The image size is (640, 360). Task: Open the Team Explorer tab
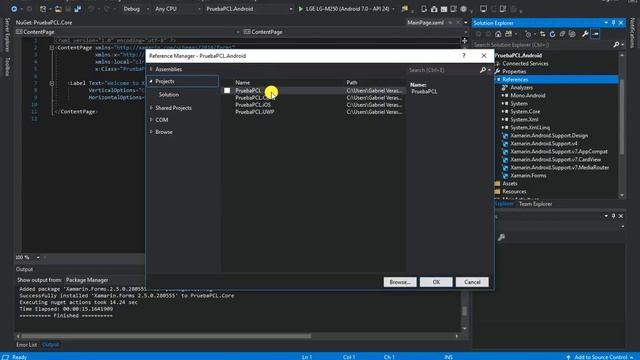(x=536, y=204)
